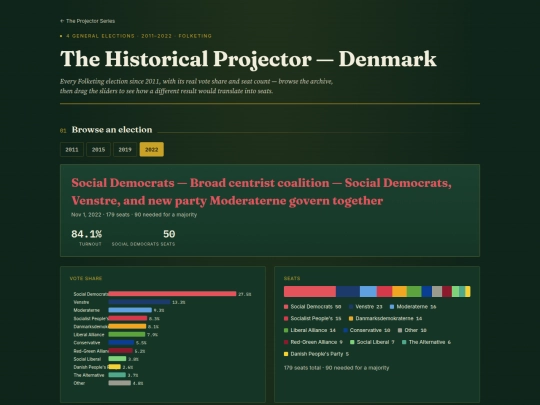Click the Conservative legend swatch
This screenshot has width=540, height=405.
click(x=345, y=330)
